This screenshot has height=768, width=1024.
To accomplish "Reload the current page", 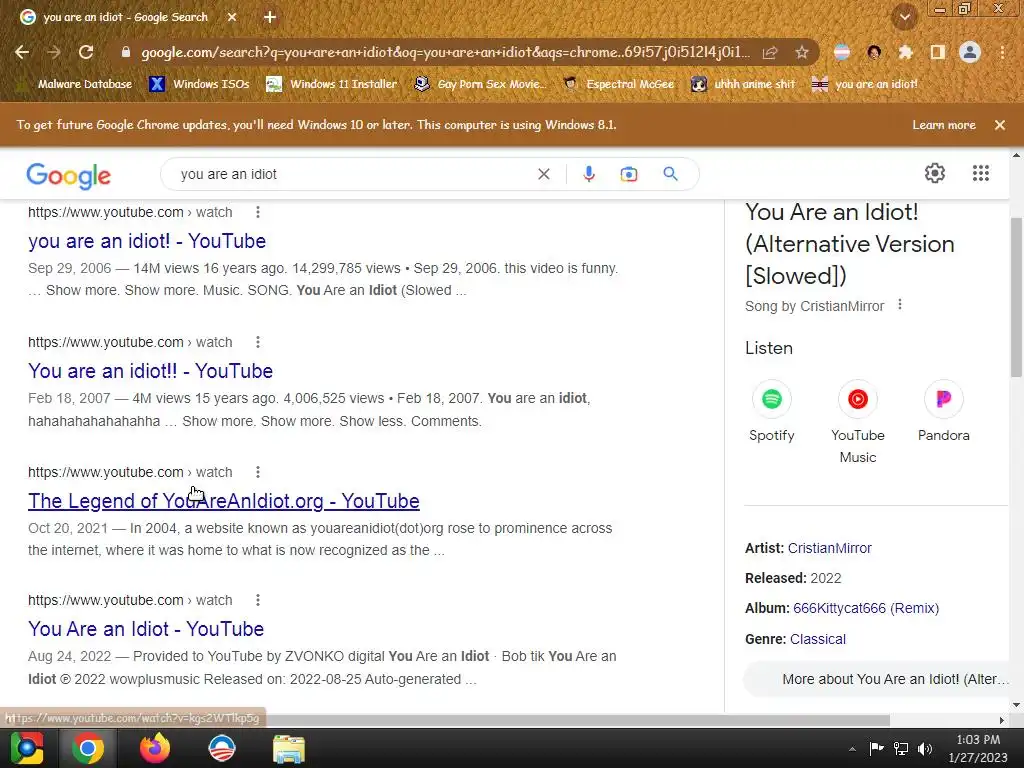I will click(x=86, y=52).
